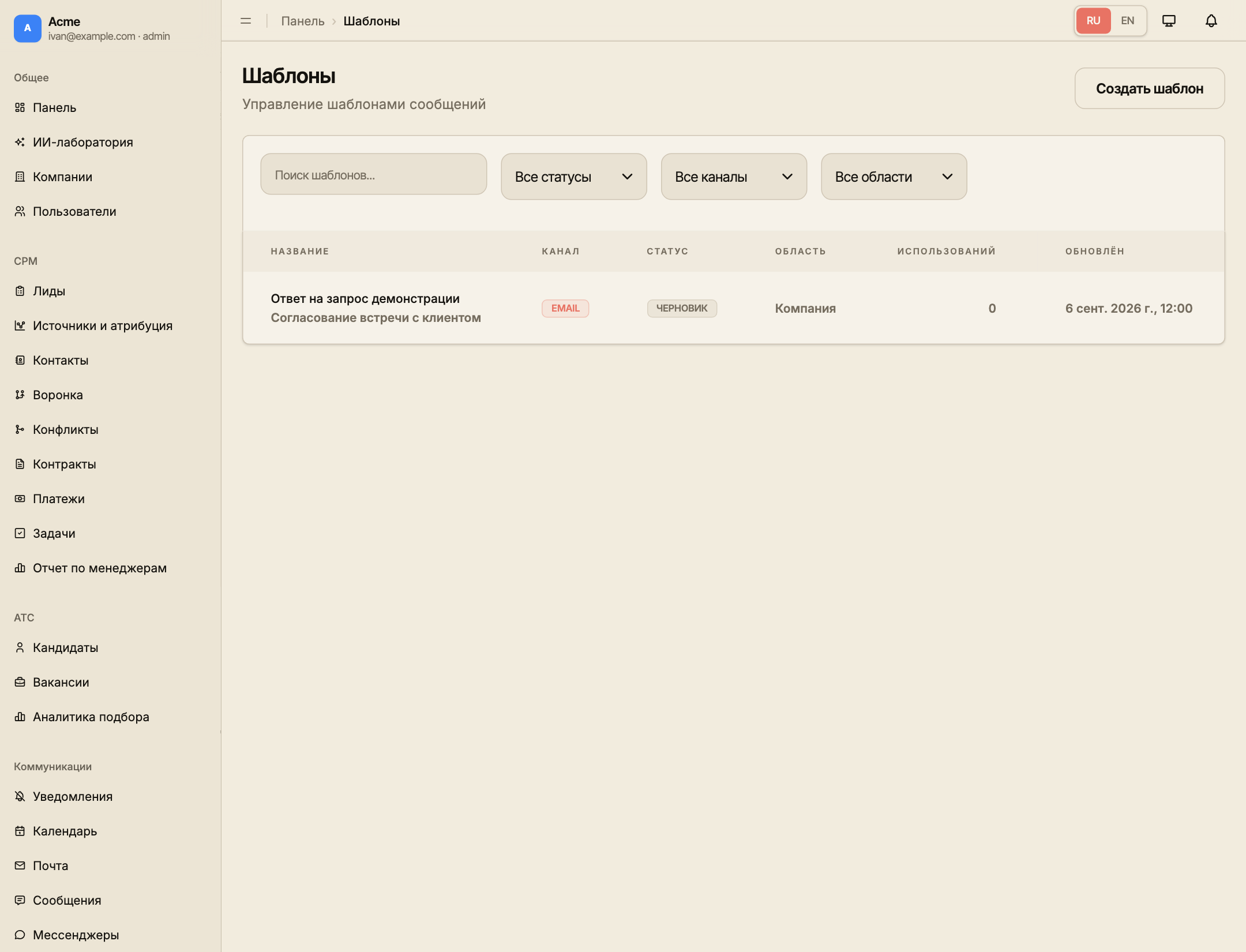The width and height of the screenshot is (1246, 952).
Task: Expand the Все каналы dropdown
Action: coord(734,177)
